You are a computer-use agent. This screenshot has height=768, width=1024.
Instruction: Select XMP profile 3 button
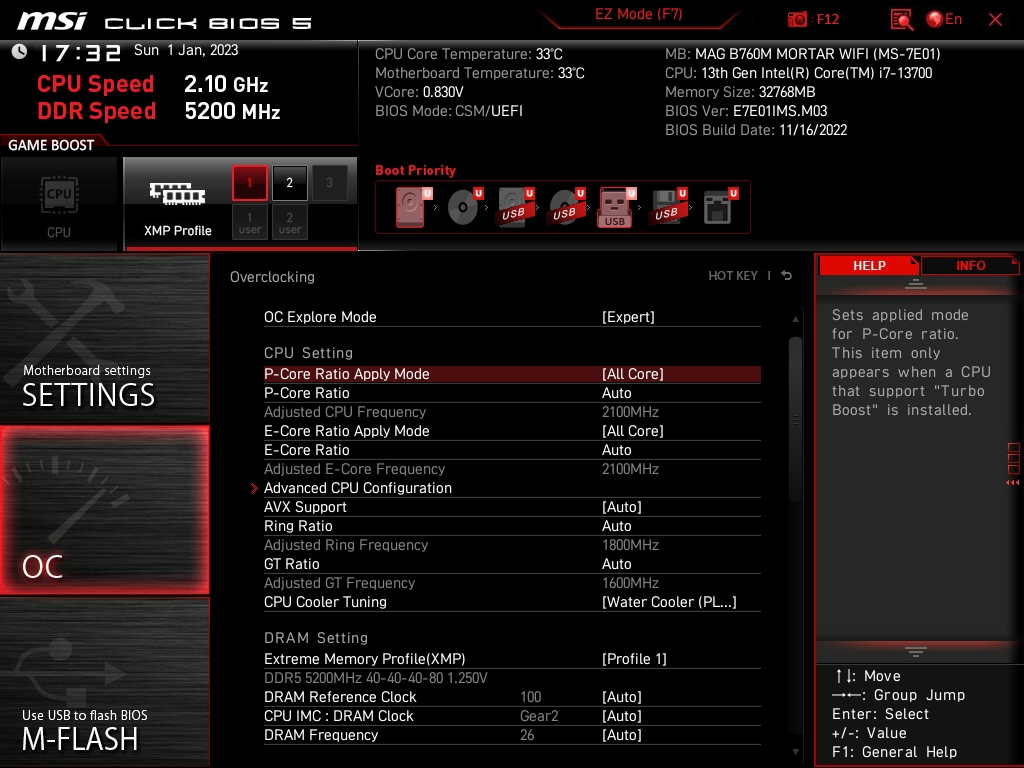[329, 183]
